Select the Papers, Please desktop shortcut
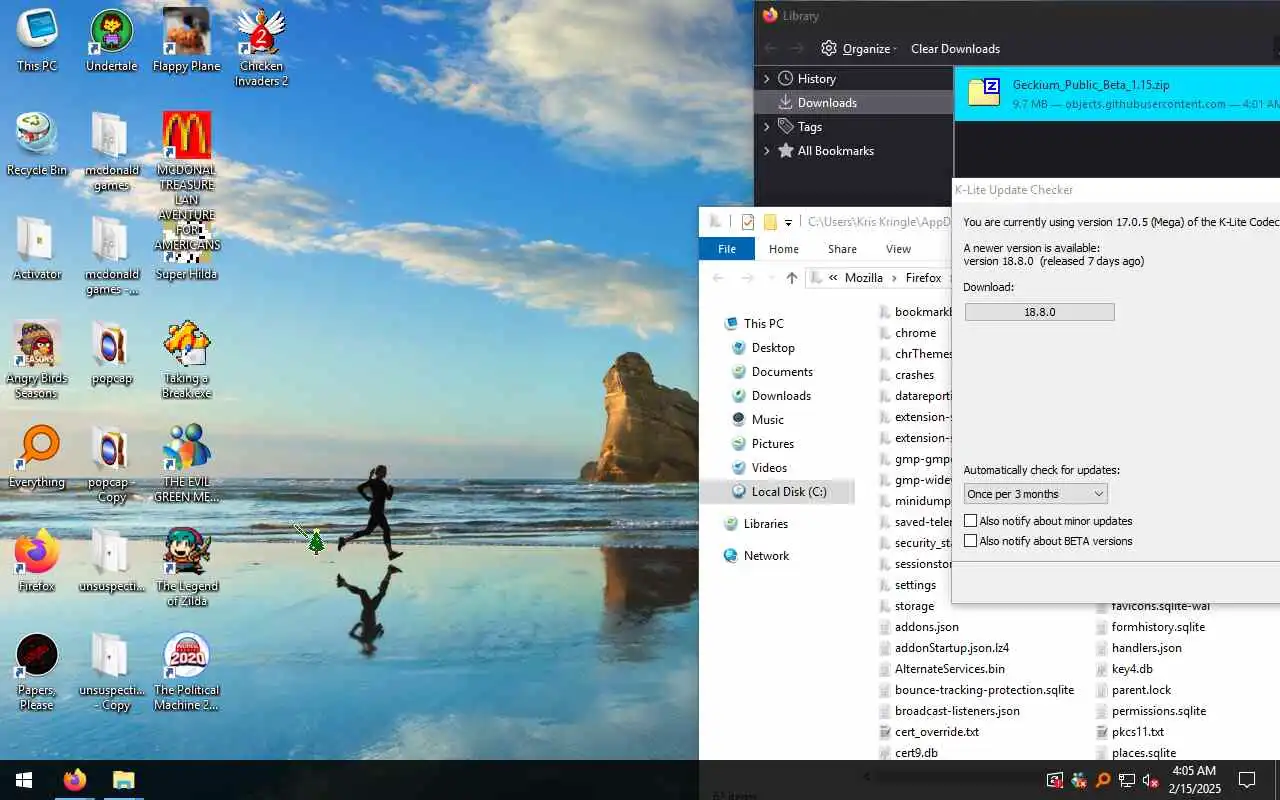The width and height of the screenshot is (1280, 800). [x=37, y=672]
